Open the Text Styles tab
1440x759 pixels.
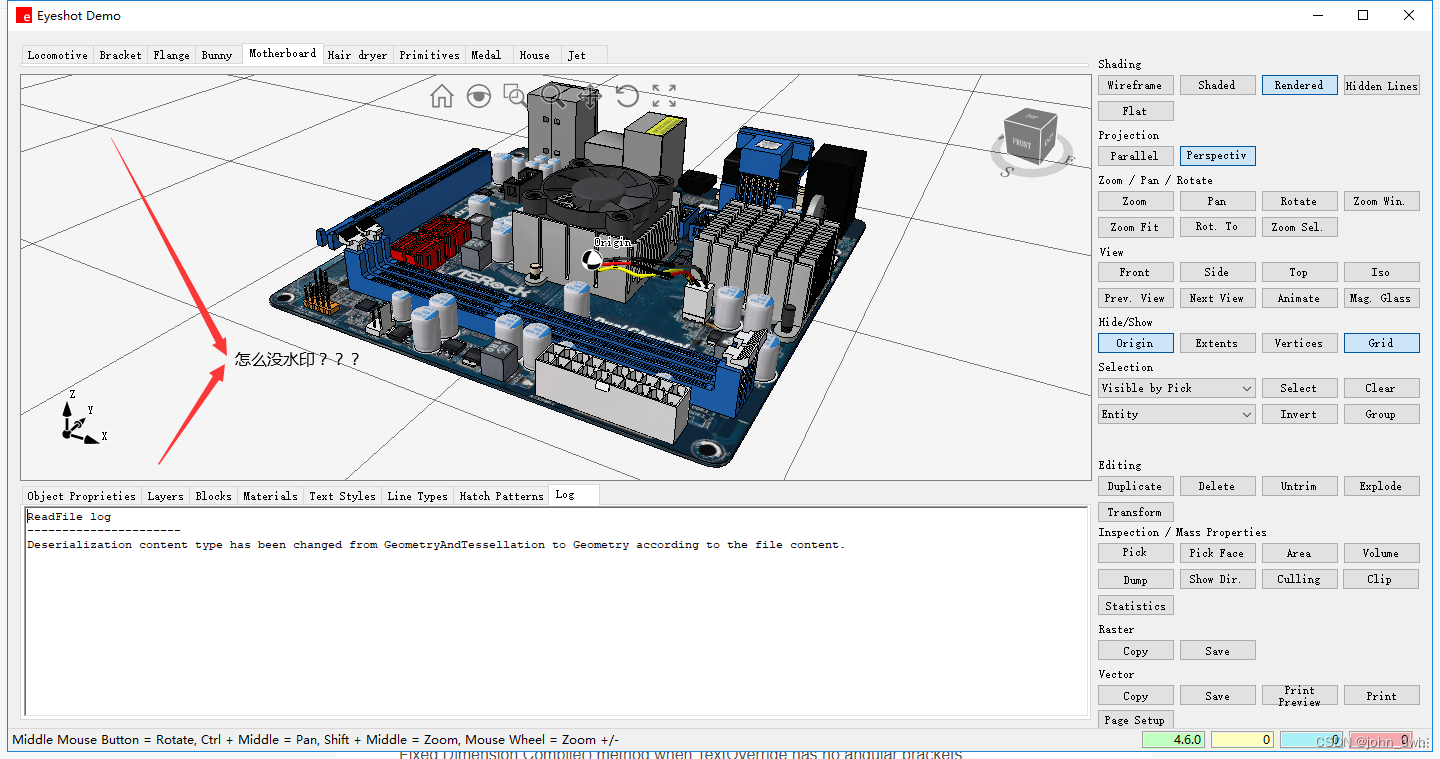[343, 496]
